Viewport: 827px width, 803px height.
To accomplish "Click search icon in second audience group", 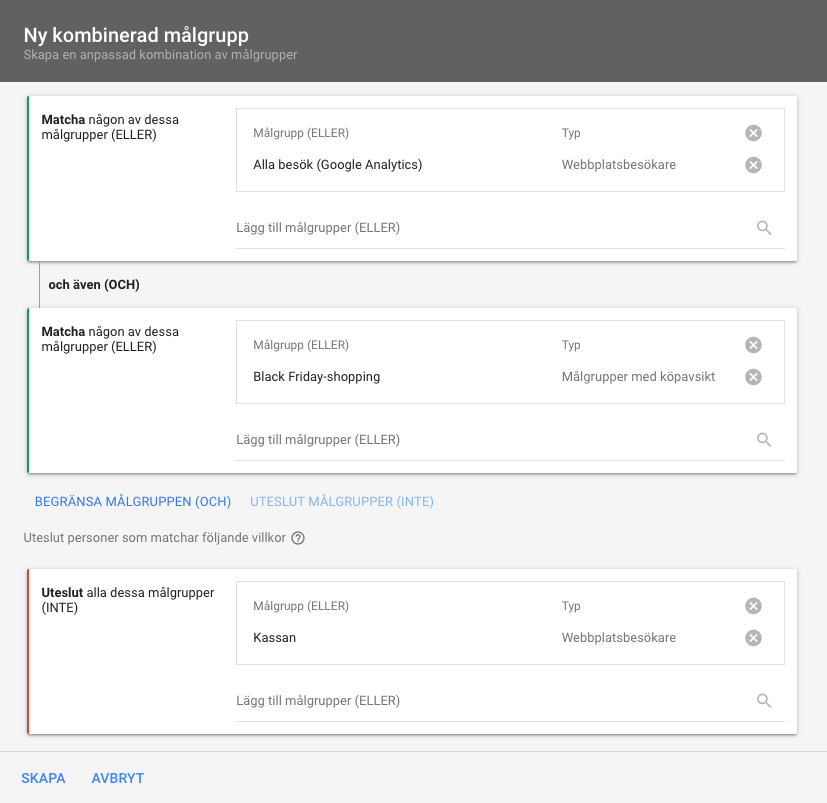I will pyautogui.click(x=764, y=440).
